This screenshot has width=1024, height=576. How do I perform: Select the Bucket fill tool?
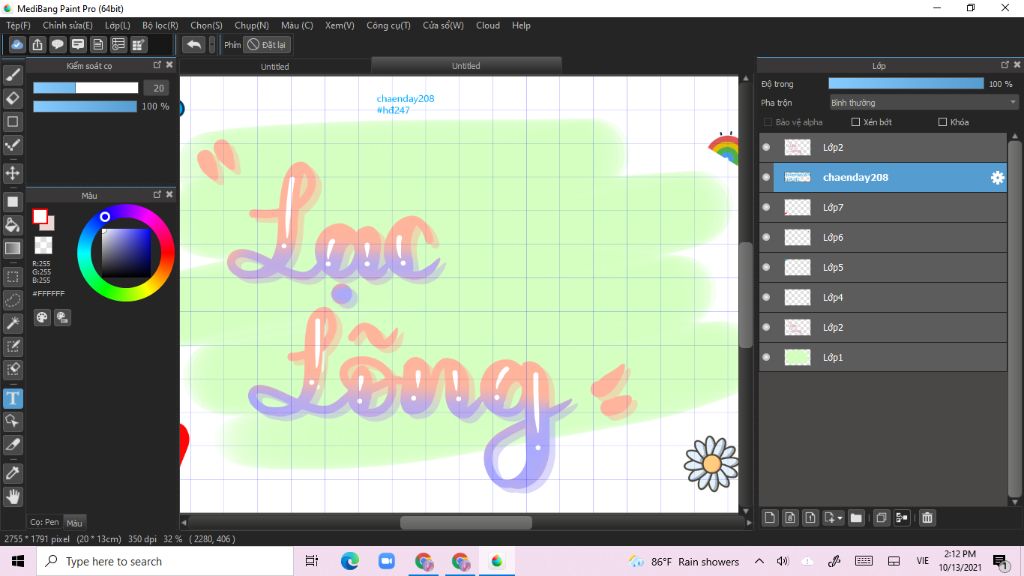click(12, 225)
